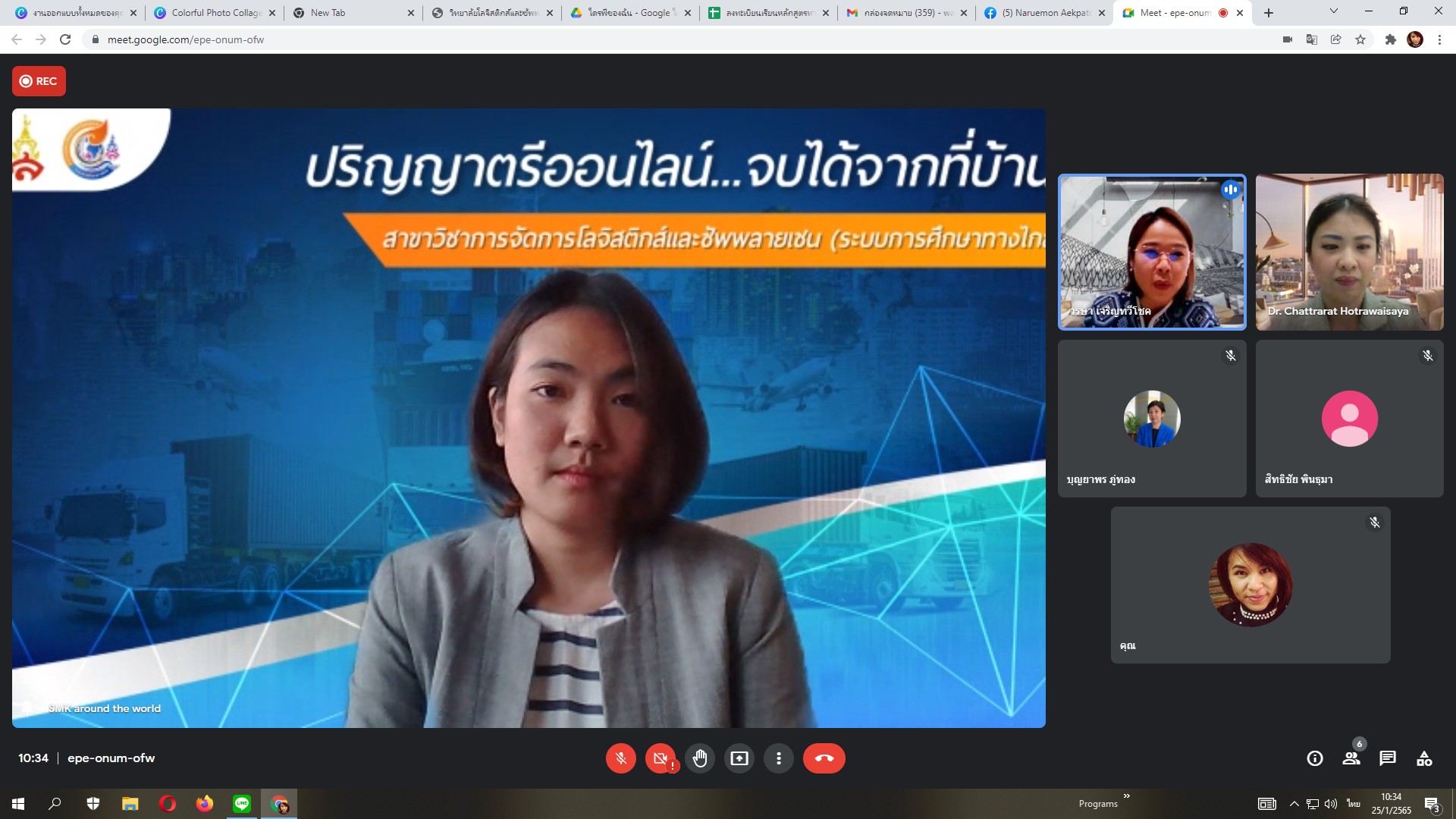
Task: Open the LINE app from taskbar
Action: tap(242, 804)
